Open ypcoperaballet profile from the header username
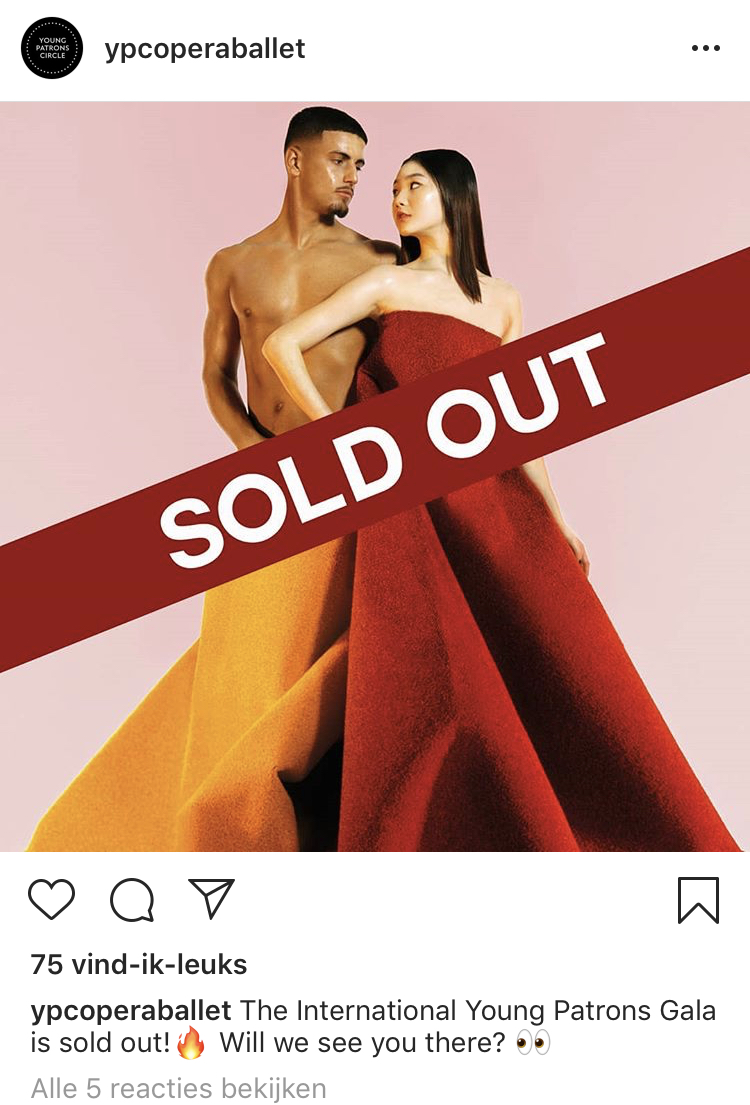 pyautogui.click(x=205, y=49)
